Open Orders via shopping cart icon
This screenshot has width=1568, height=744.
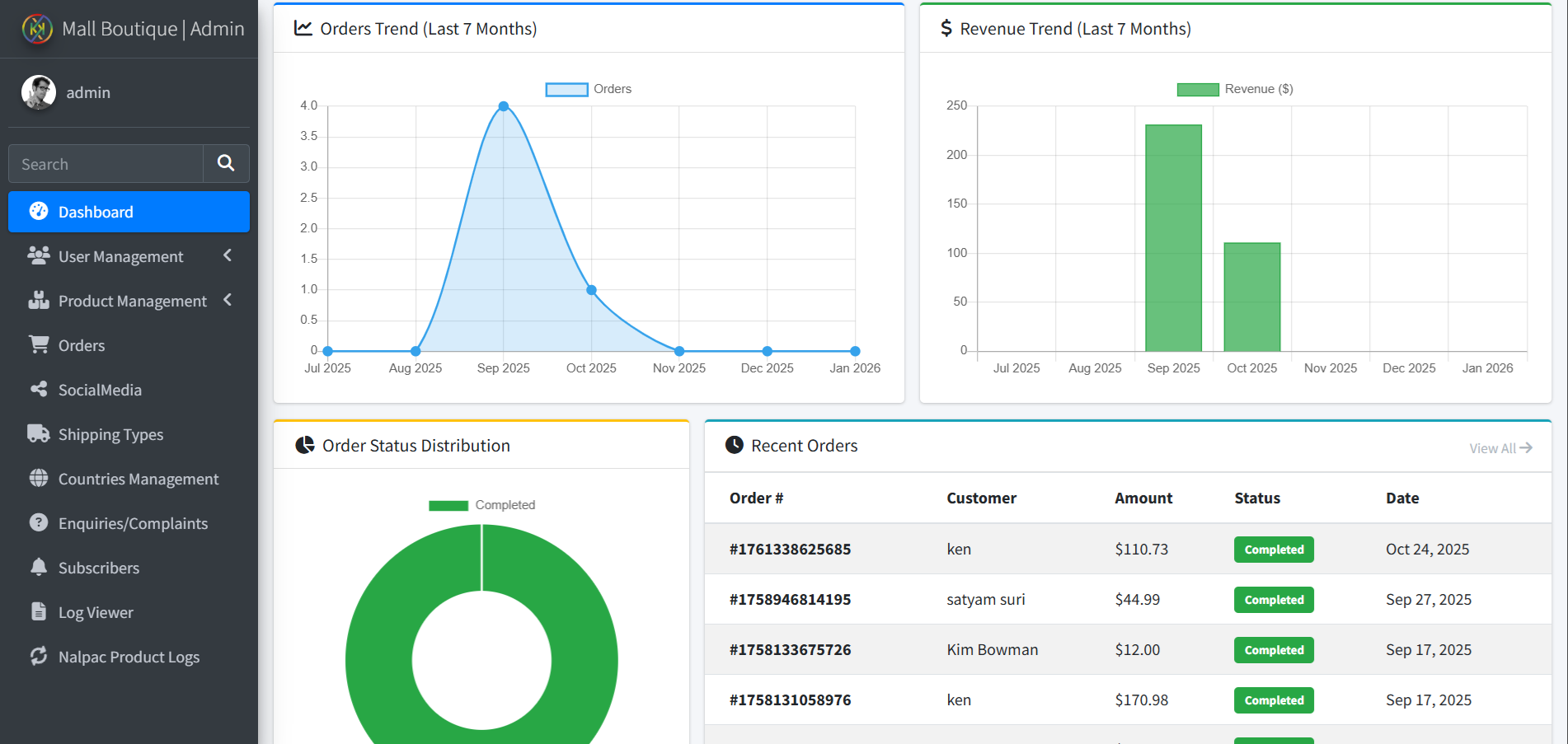pos(39,344)
